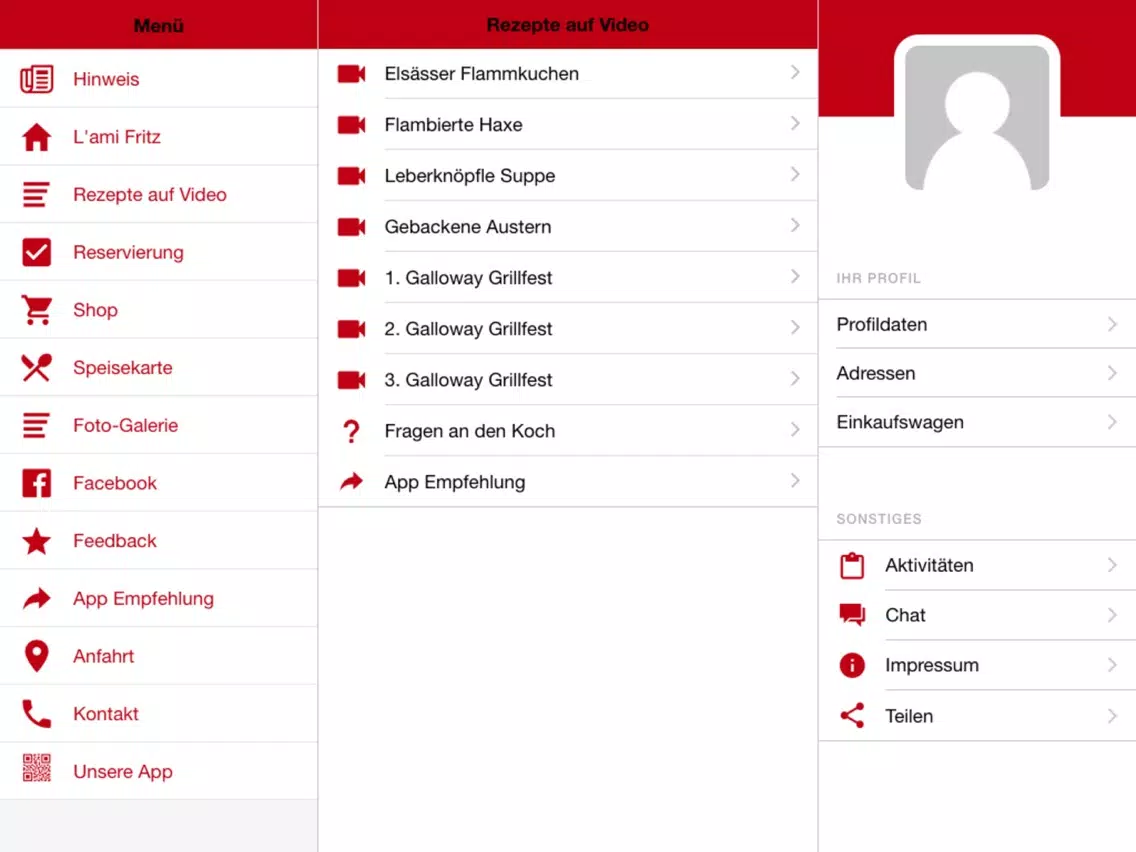
Task: Click the share nodes icon beside Teilen
Action: tap(852, 716)
